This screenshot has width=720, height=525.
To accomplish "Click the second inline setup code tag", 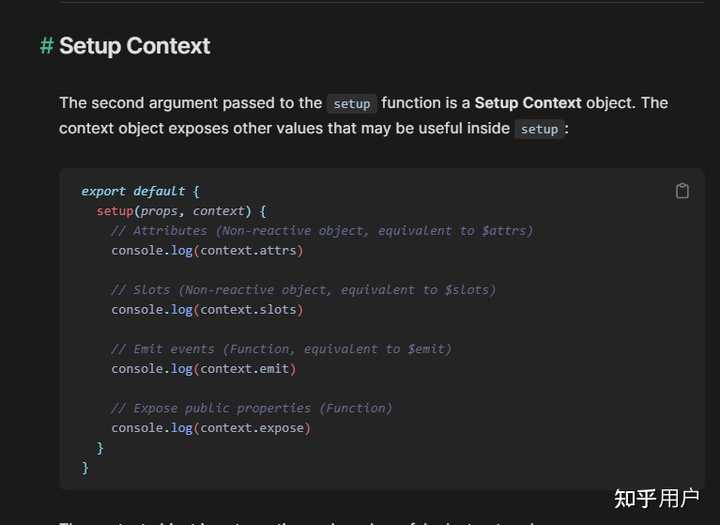I will pyautogui.click(x=539, y=129).
